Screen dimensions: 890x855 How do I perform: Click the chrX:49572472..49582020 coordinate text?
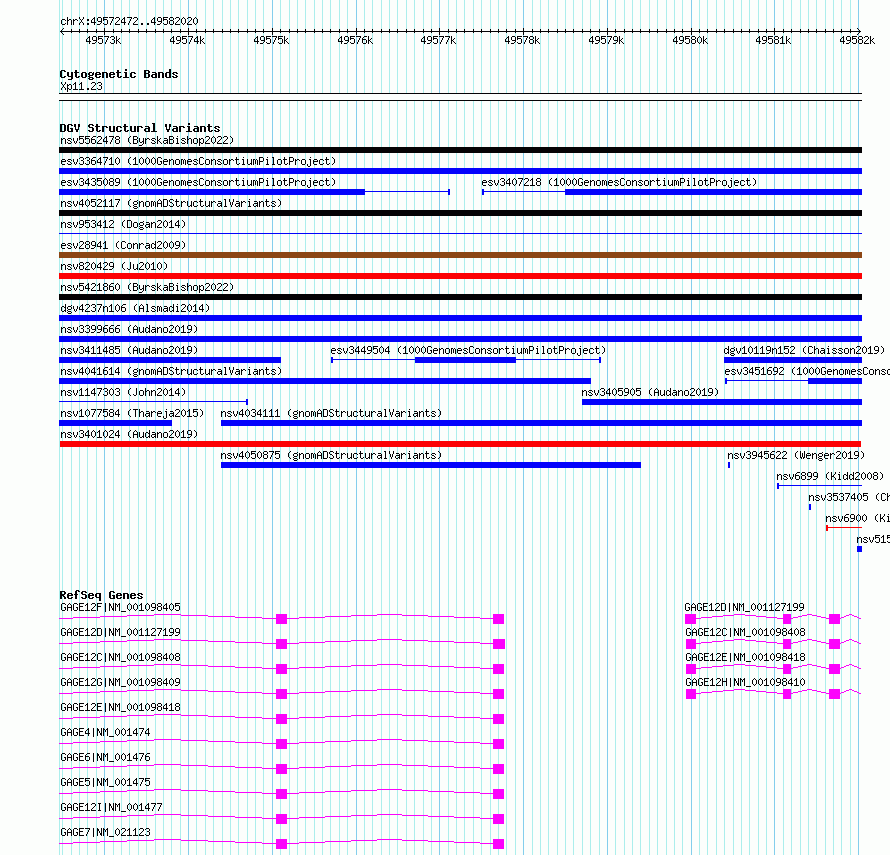coord(129,22)
